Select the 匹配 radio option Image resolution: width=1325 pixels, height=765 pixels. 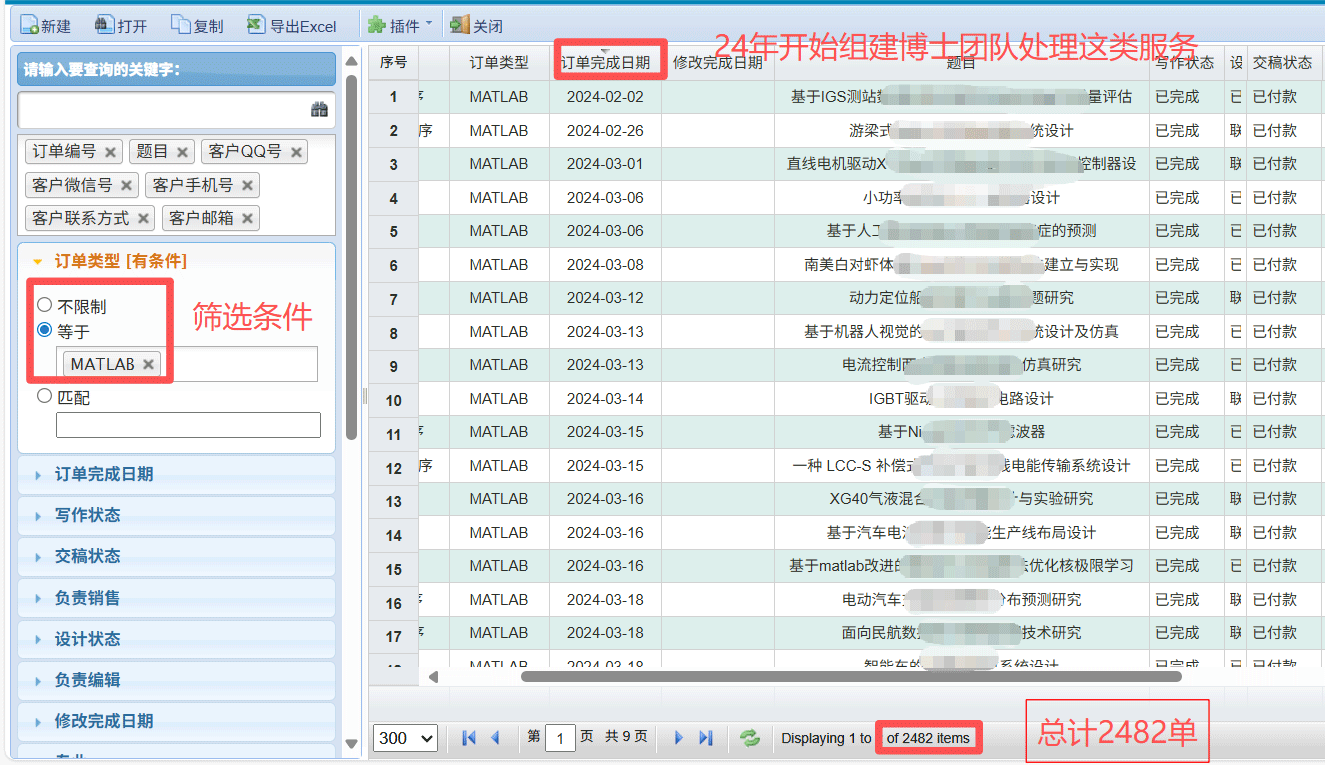click(44, 396)
